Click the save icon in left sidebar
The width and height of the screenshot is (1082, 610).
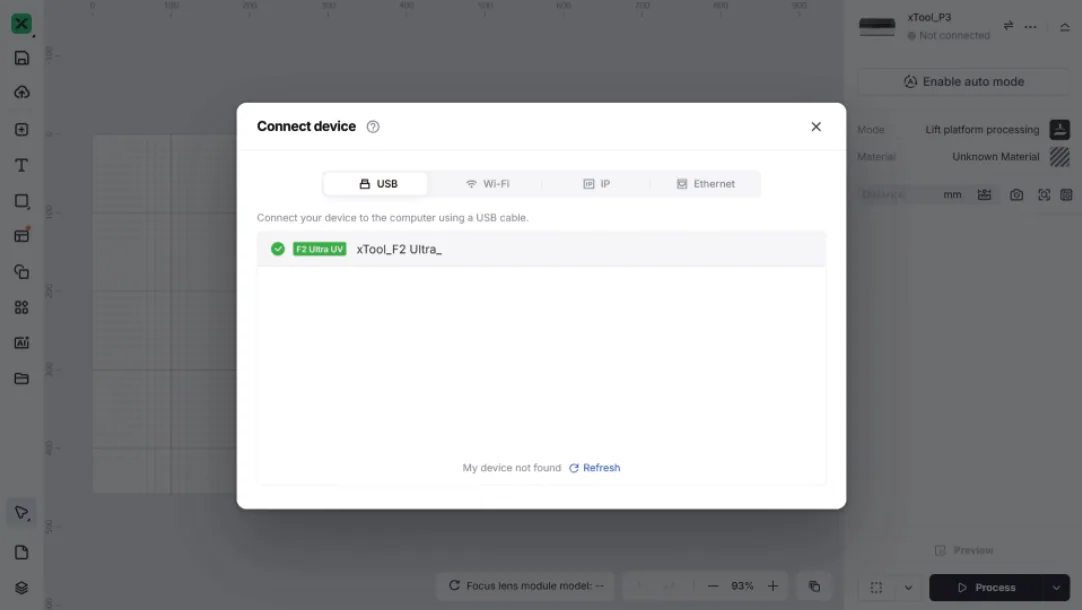pyautogui.click(x=21, y=58)
